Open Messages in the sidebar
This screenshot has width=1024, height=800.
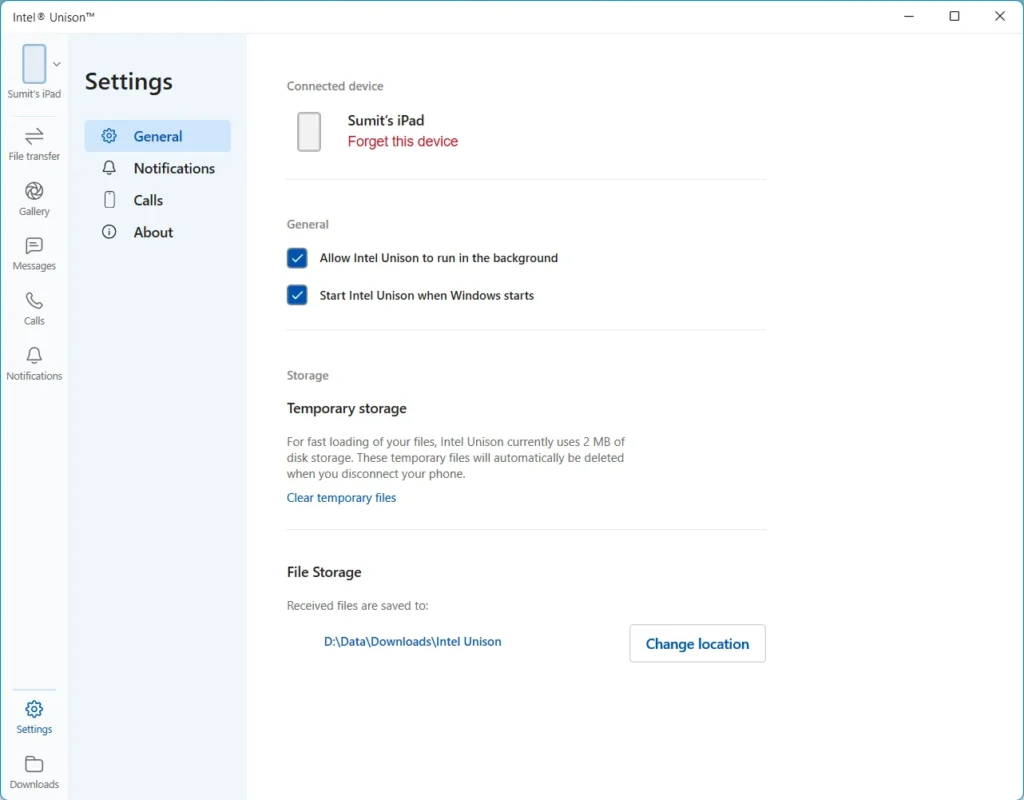click(34, 254)
